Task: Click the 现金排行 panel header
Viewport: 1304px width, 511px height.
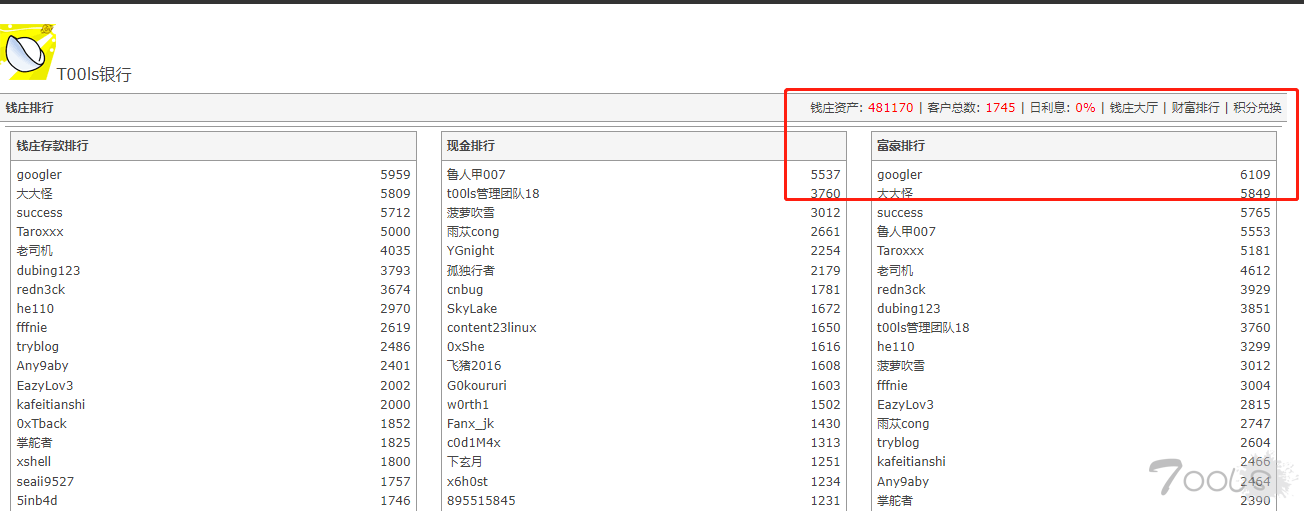Action: click(470, 146)
